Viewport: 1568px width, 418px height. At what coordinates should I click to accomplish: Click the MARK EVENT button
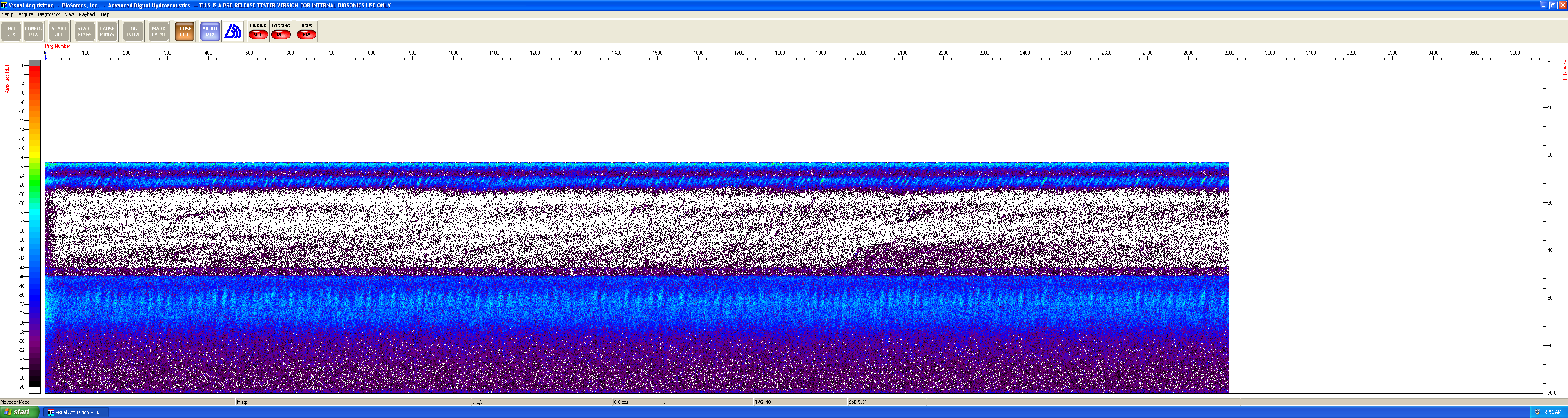[159, 31]
